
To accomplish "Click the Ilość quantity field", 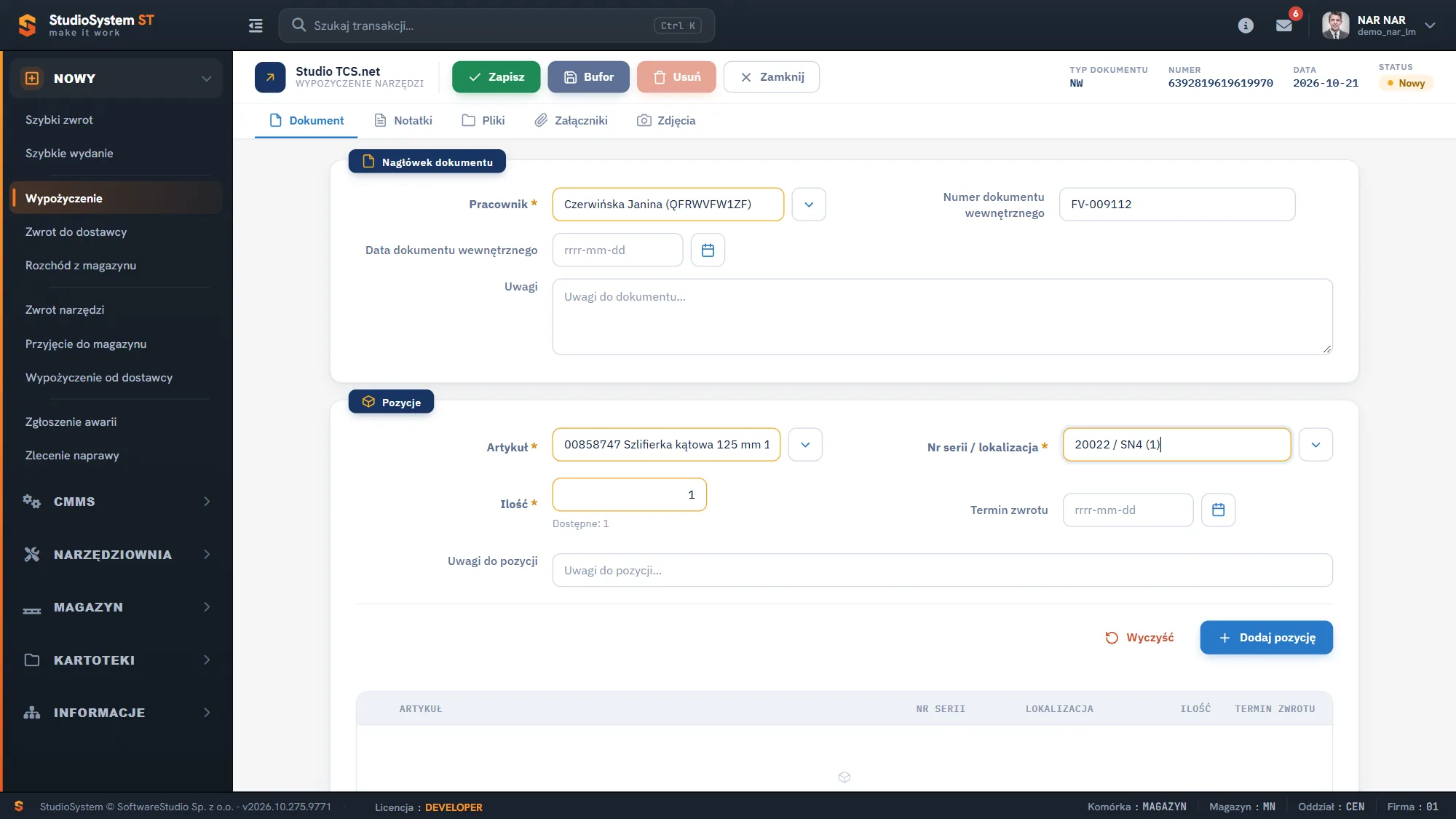I will 629,495.
